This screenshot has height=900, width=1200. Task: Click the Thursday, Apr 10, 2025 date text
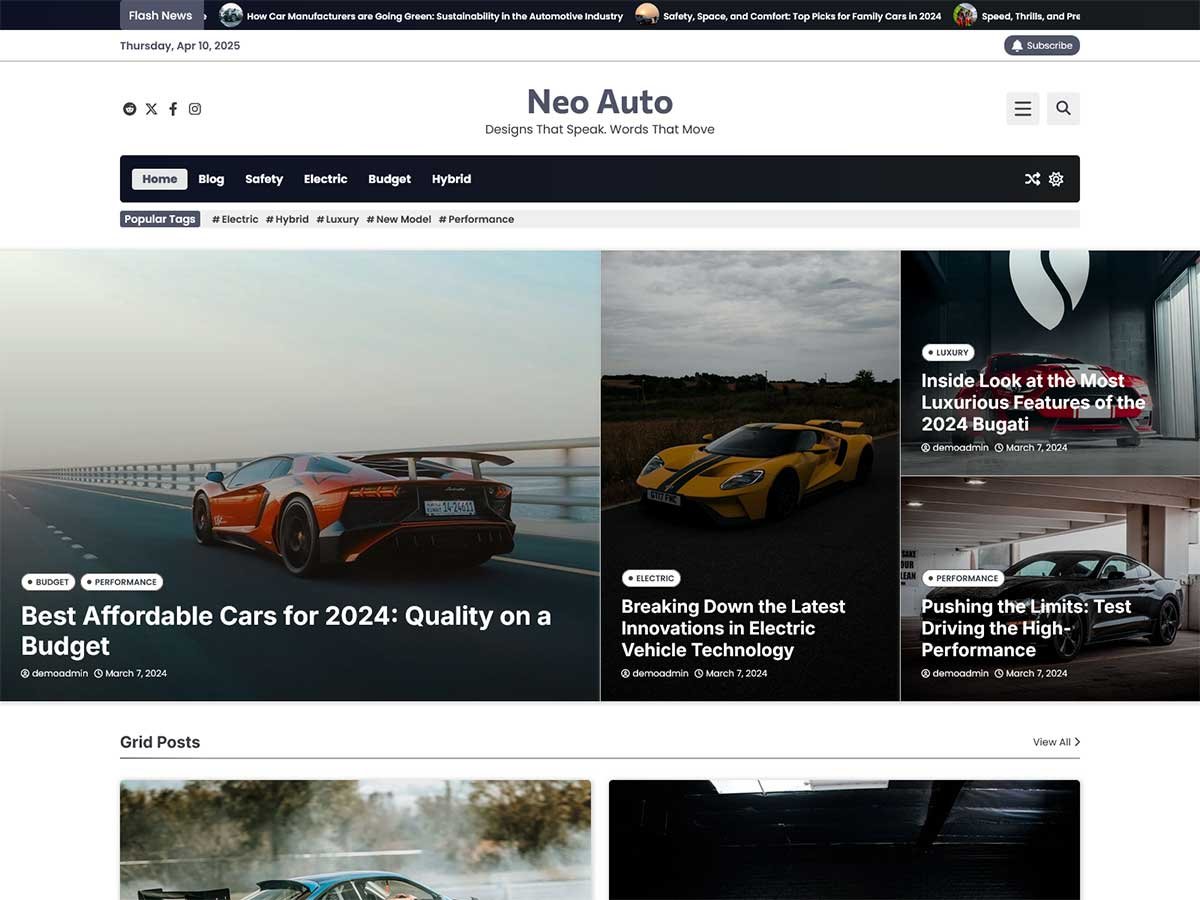tap(180, 46)
